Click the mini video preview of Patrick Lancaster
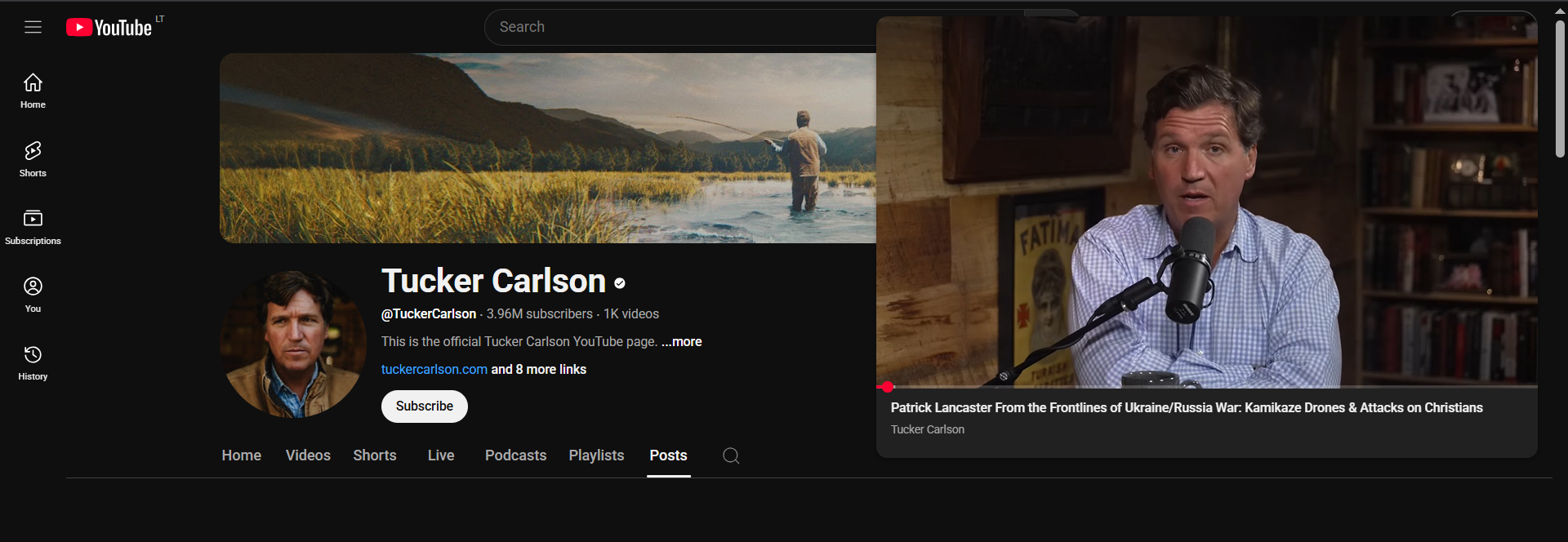Screen dimensions: 1568x542 coord(1207,202)
